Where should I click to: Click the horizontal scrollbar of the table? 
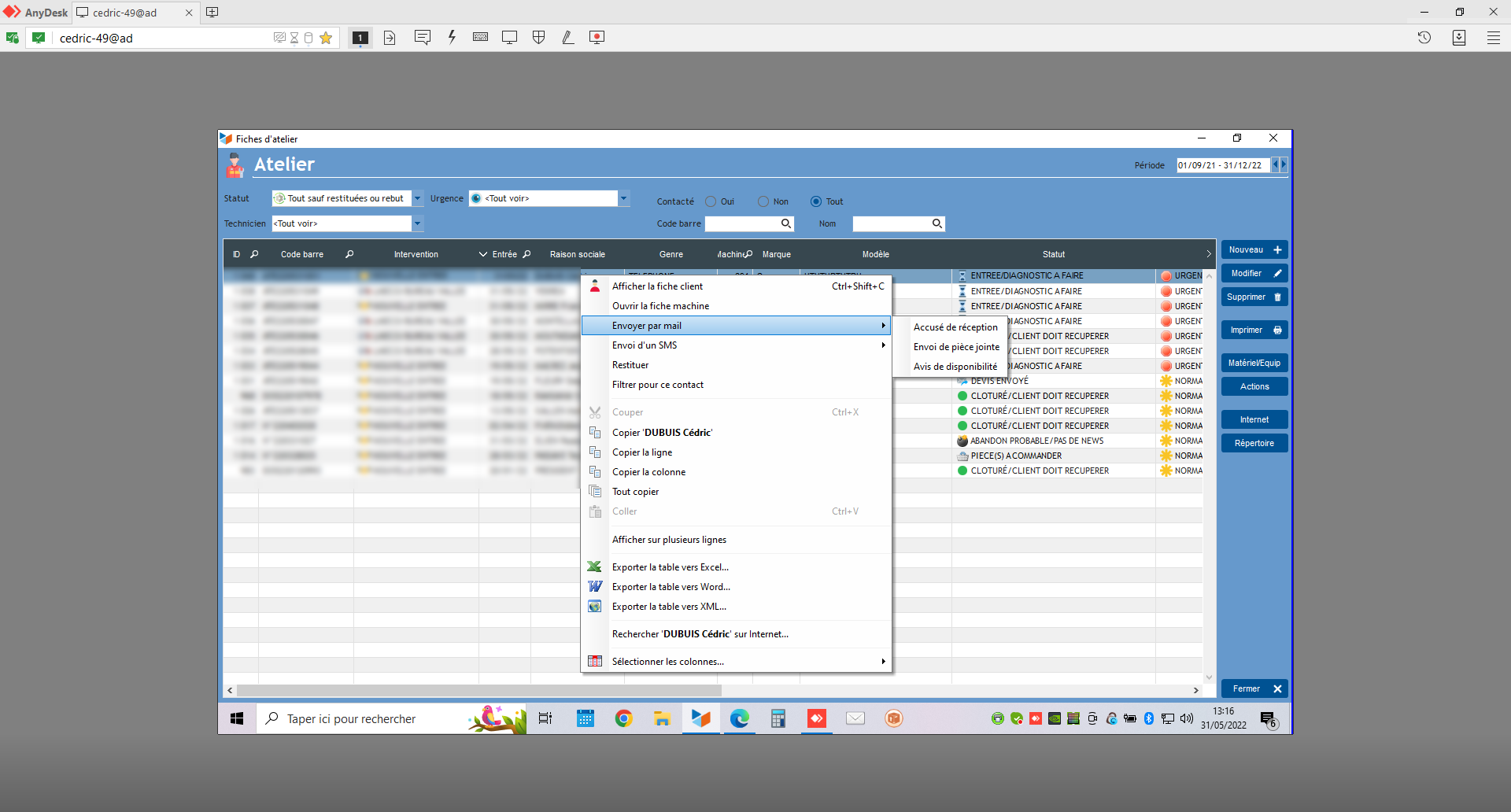[x=478, y=690]
